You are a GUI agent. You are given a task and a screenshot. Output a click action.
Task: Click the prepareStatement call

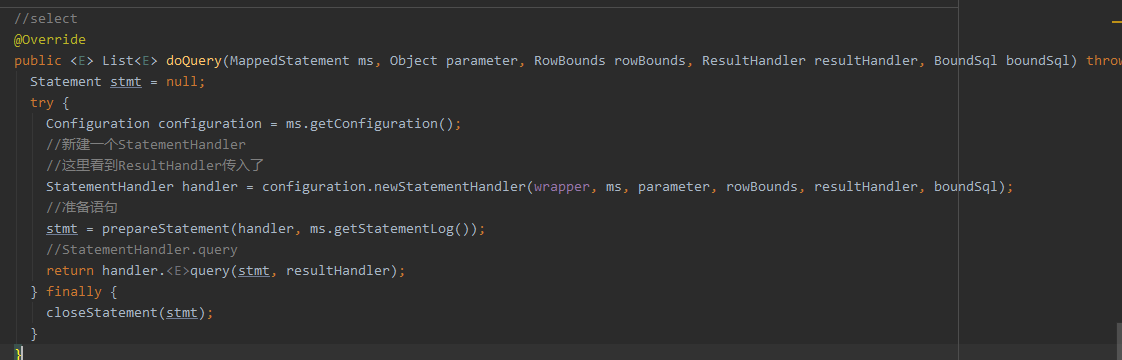point(165,229)
